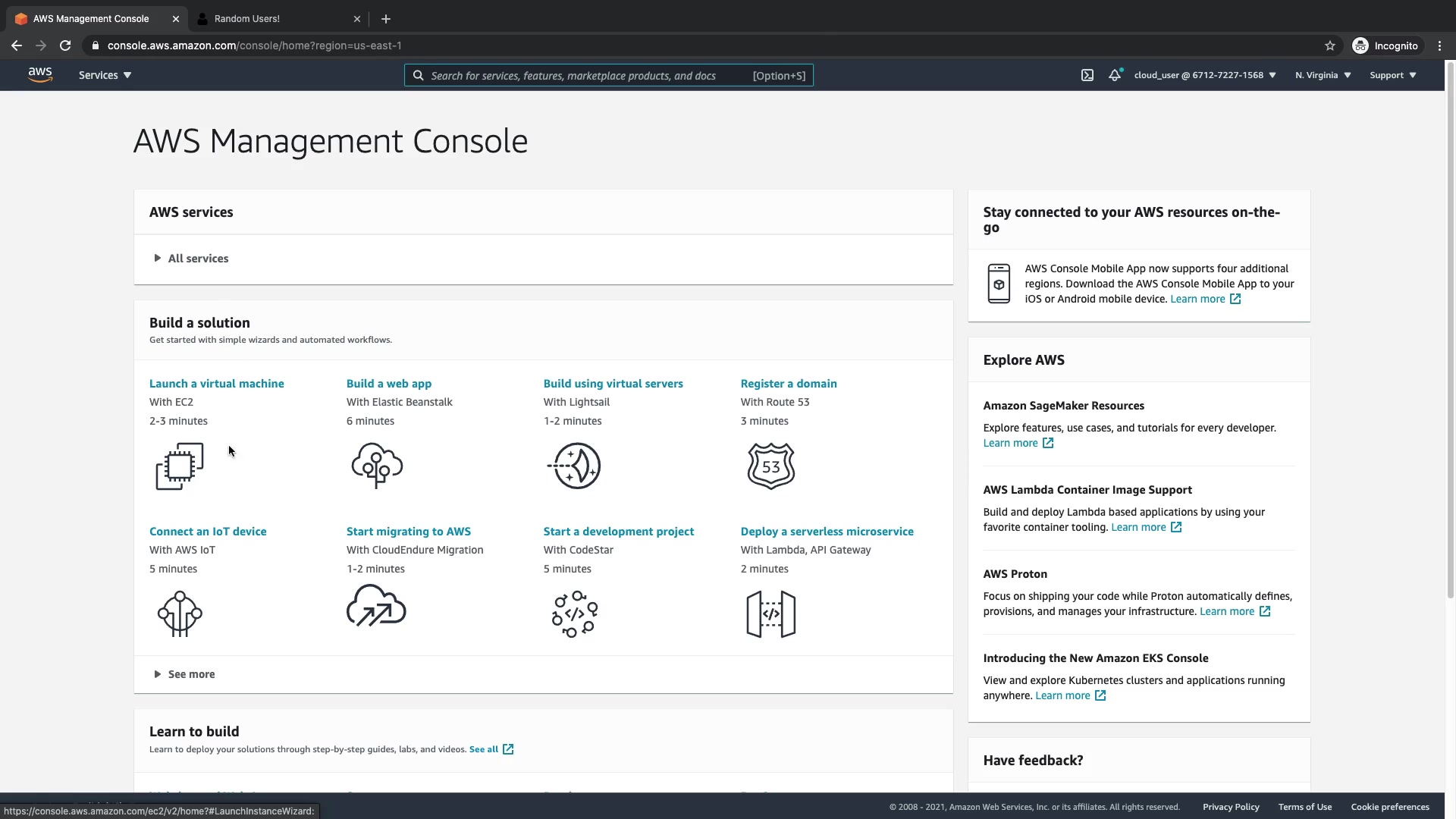Open the Support menu
The width and height of the screenshot is (1456, 819).
(1392, 75)
